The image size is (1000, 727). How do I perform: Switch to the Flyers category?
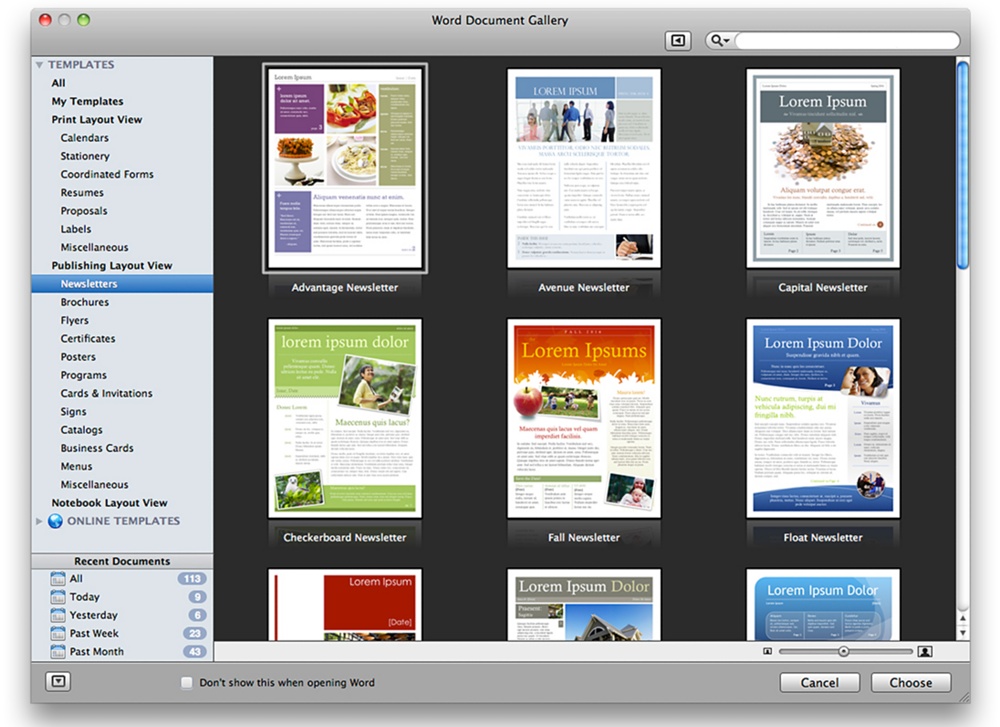(x=75, y=320)
